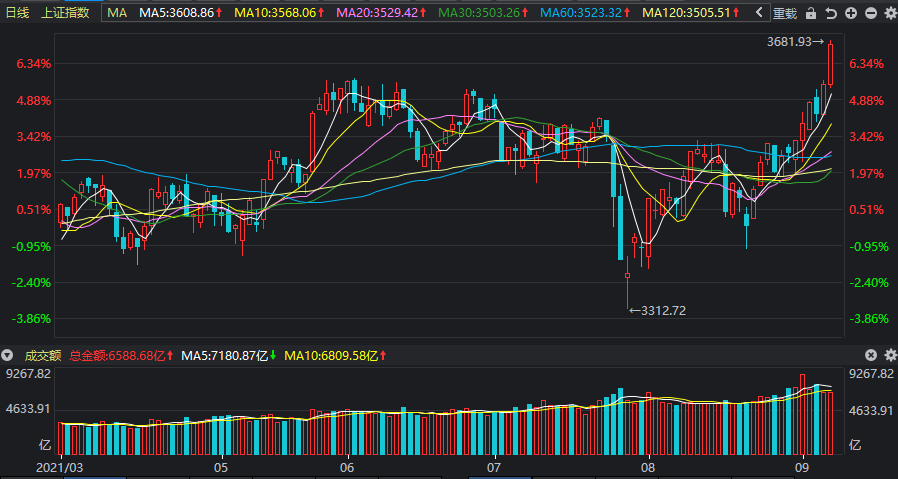Click the 重载 reload button
Viewport: 898px width, 479px height.
click(x=785, y=13)
